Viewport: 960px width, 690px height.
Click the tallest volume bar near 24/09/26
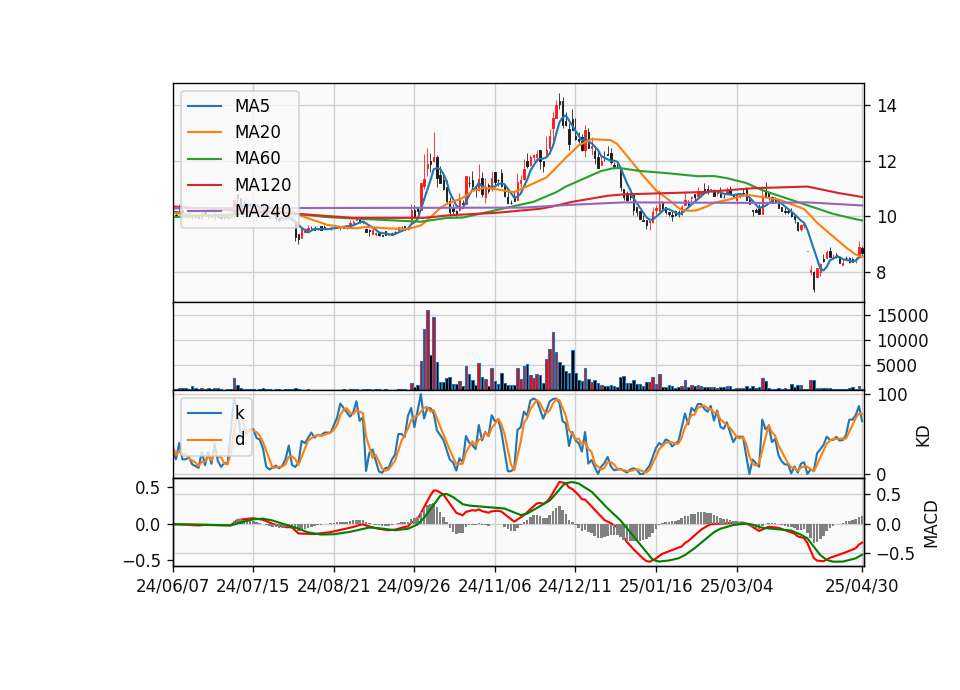coord(428,350)
